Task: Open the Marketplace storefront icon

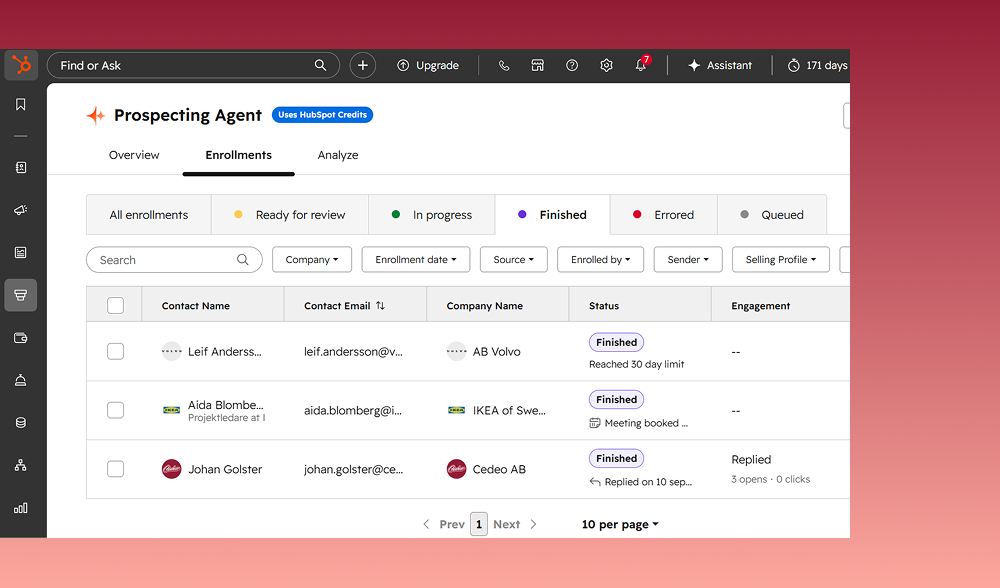Action: (x=538, y=65)
